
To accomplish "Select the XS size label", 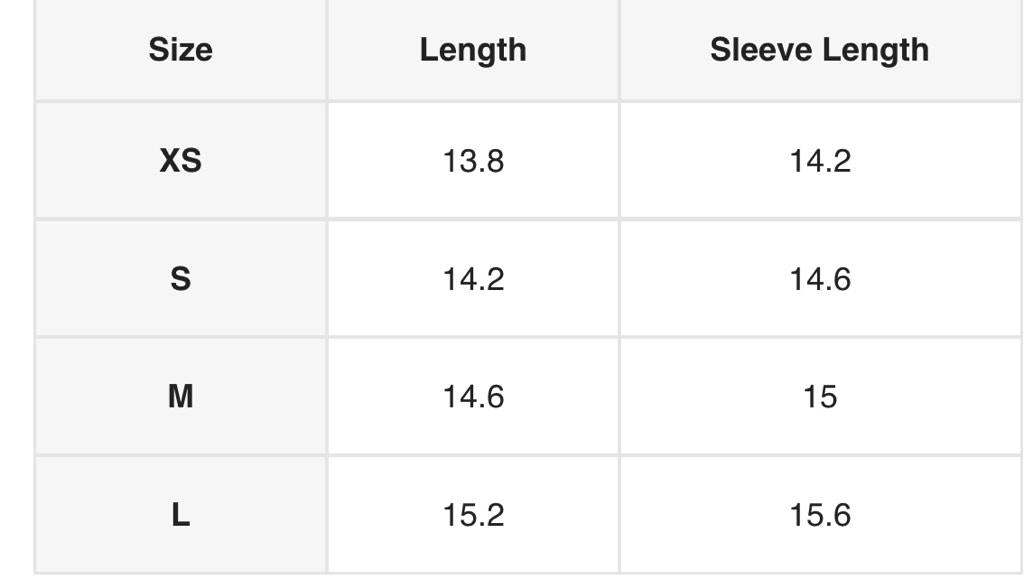I will [180, 160].
